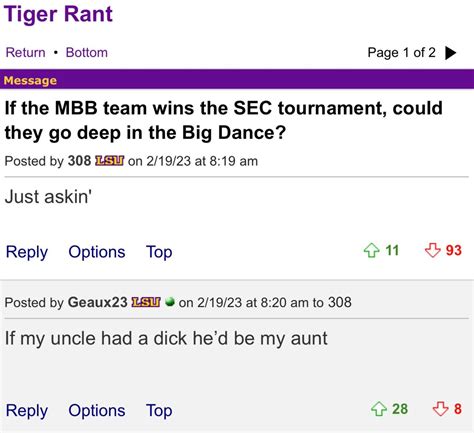Reply to Geaux23's comment
This screenshot has height=433, width=474.
point(27,410)
